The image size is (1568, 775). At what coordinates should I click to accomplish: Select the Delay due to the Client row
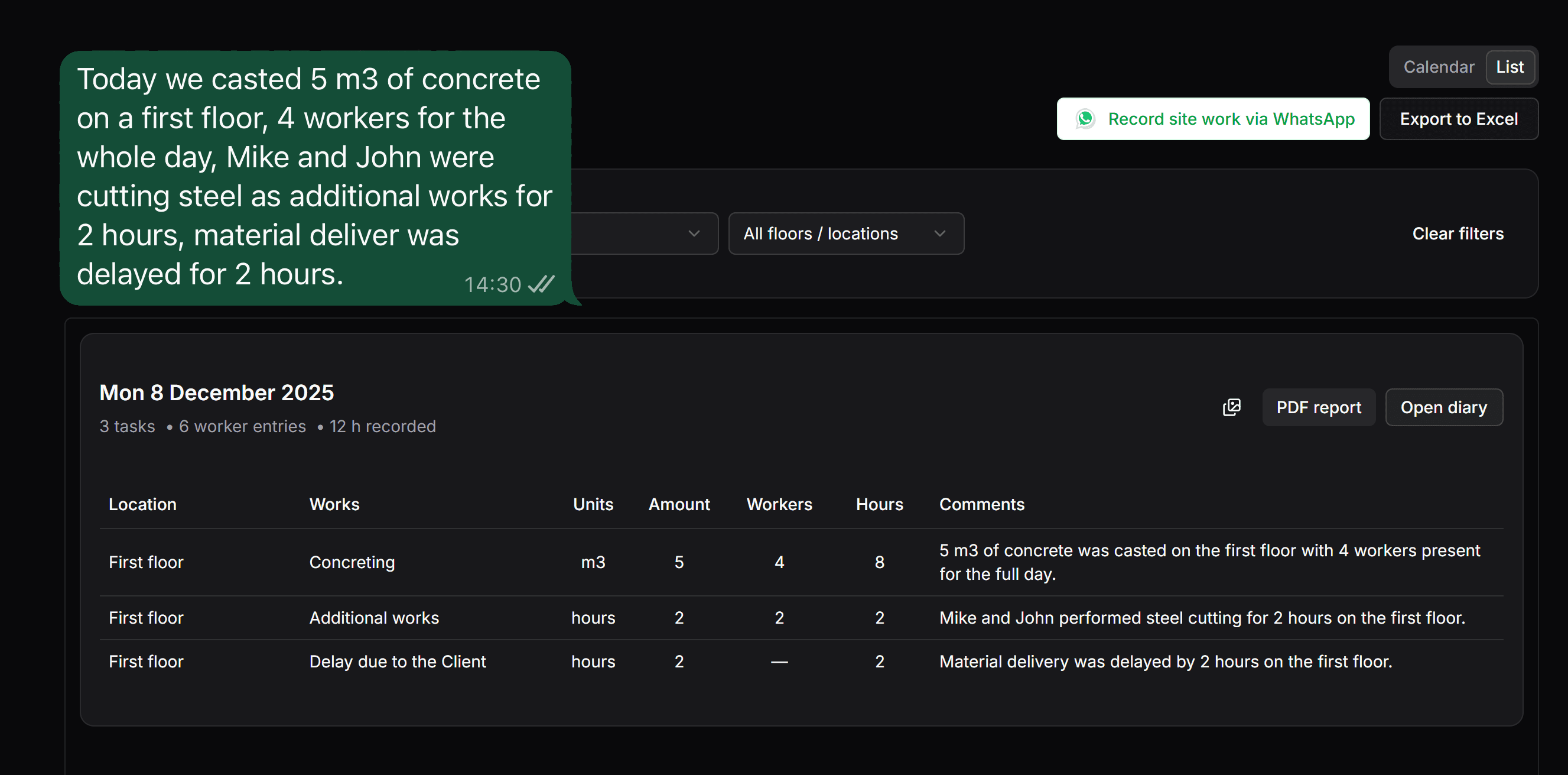397,661
